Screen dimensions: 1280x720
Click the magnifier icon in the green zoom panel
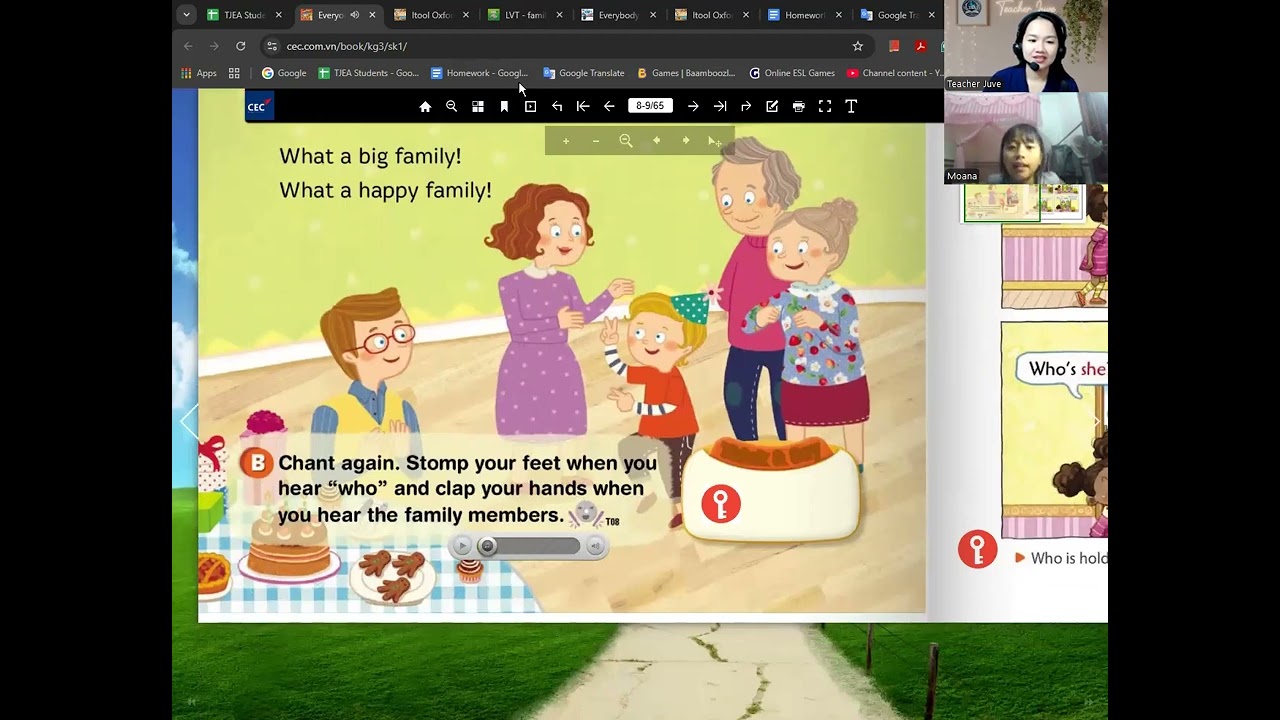tap(626, 141)
